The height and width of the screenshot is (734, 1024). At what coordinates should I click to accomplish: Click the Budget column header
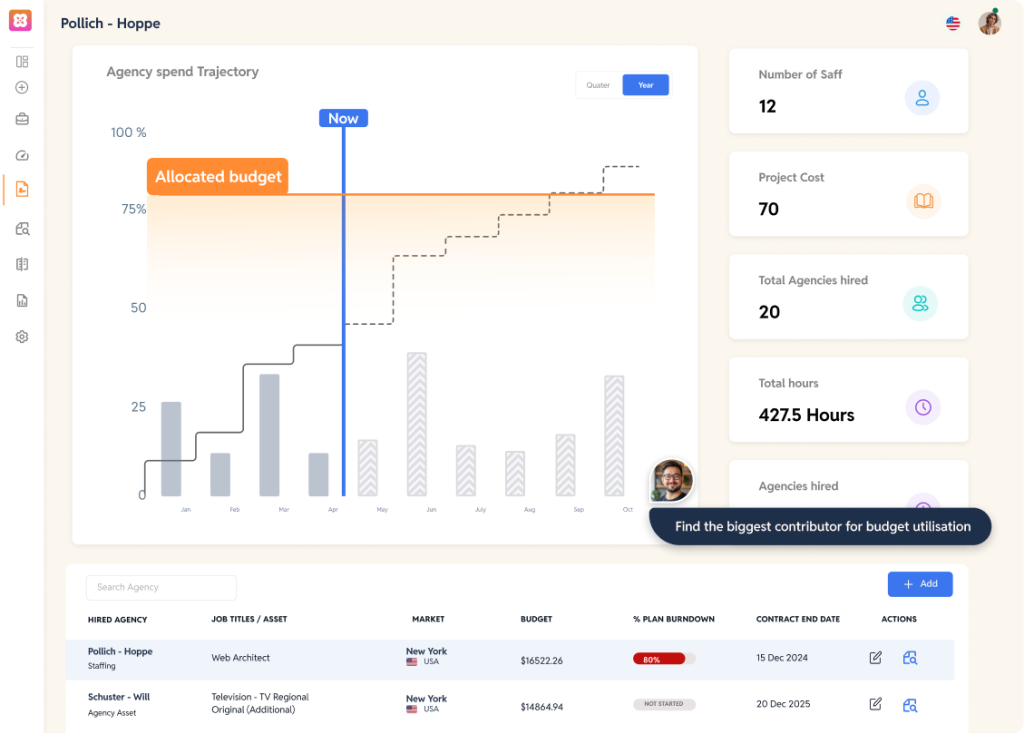[536, 619]
